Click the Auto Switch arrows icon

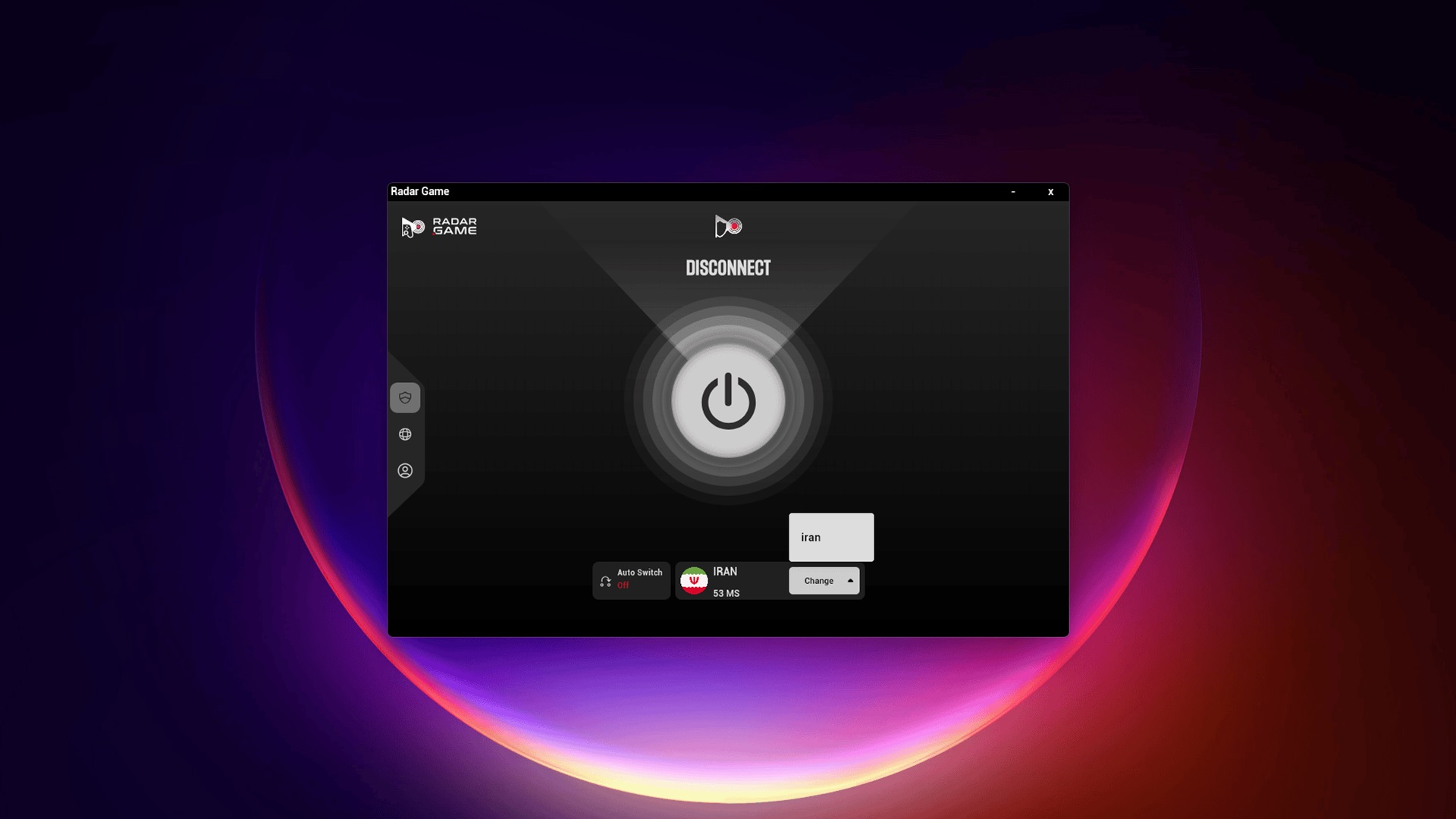click(x=605, y=582)
